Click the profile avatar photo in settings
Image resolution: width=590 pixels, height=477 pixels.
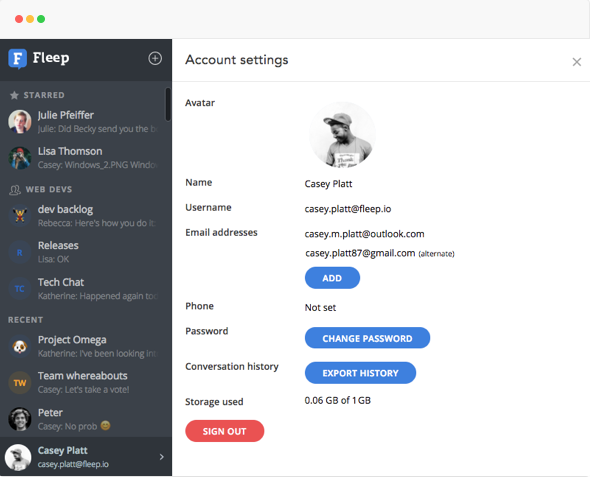(x=342, y=135)
